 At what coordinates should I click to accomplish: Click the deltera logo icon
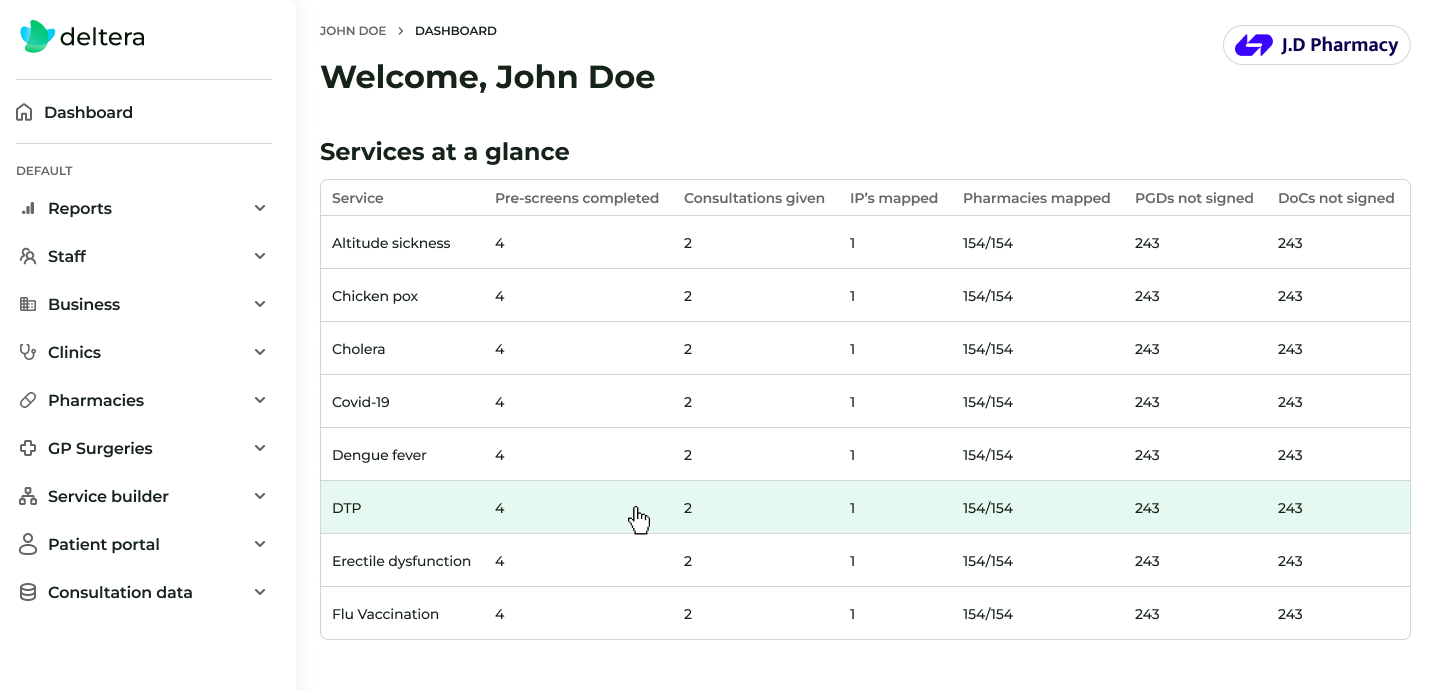pyautogui.click(x=38, y=37)
